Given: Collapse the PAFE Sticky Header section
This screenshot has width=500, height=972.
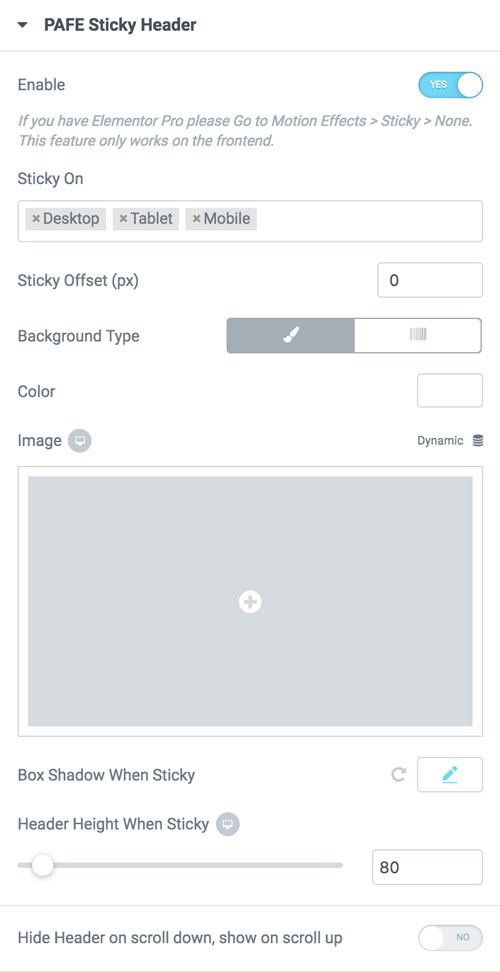Looking at the screenshot, I should tap(23, 25).
